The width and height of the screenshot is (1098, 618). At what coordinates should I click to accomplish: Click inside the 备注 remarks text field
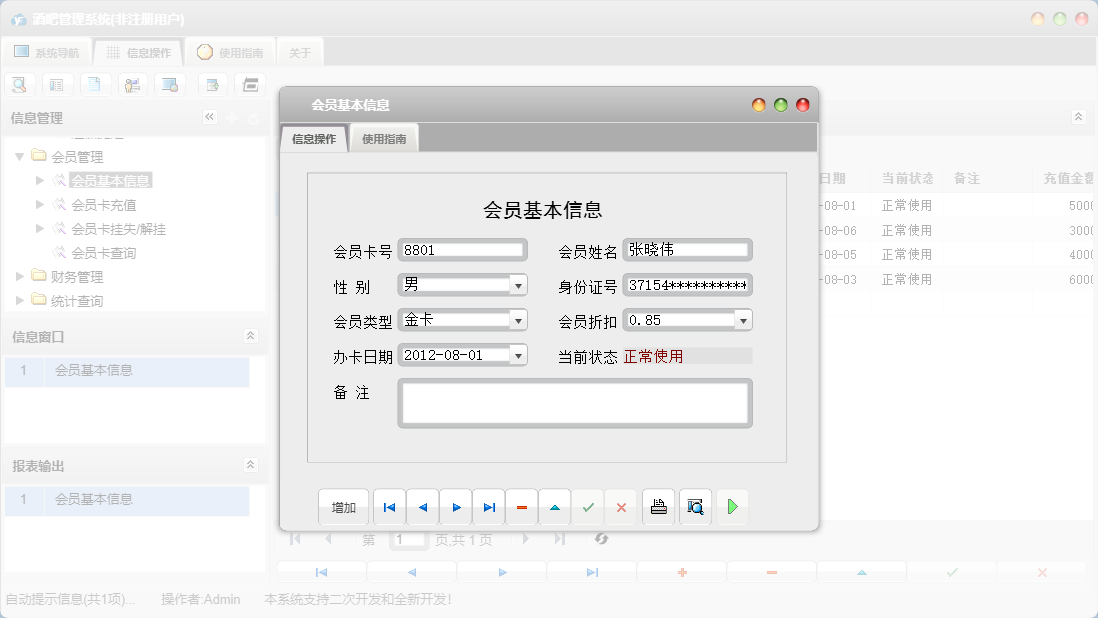click(x=575, y=402)
